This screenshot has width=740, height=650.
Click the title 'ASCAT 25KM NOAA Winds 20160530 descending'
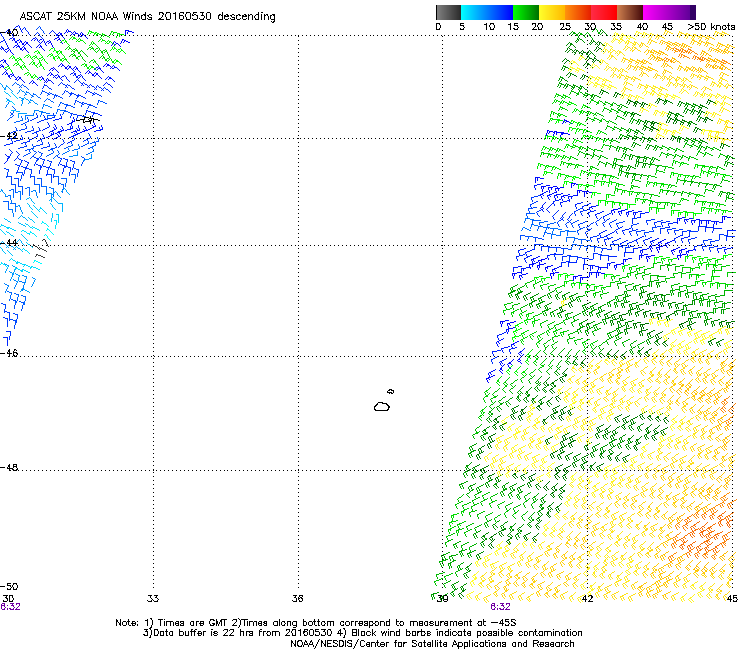pyautogui.click(x=147, y=17)
